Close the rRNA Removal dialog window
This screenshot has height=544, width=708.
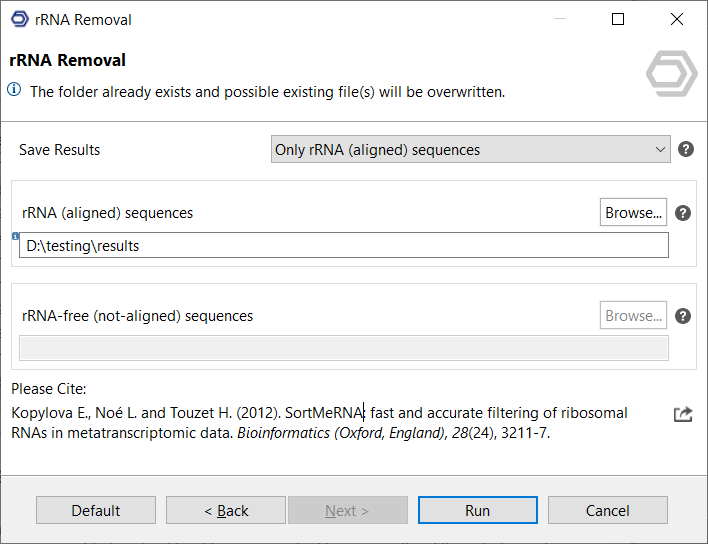(x=677, y=20)
